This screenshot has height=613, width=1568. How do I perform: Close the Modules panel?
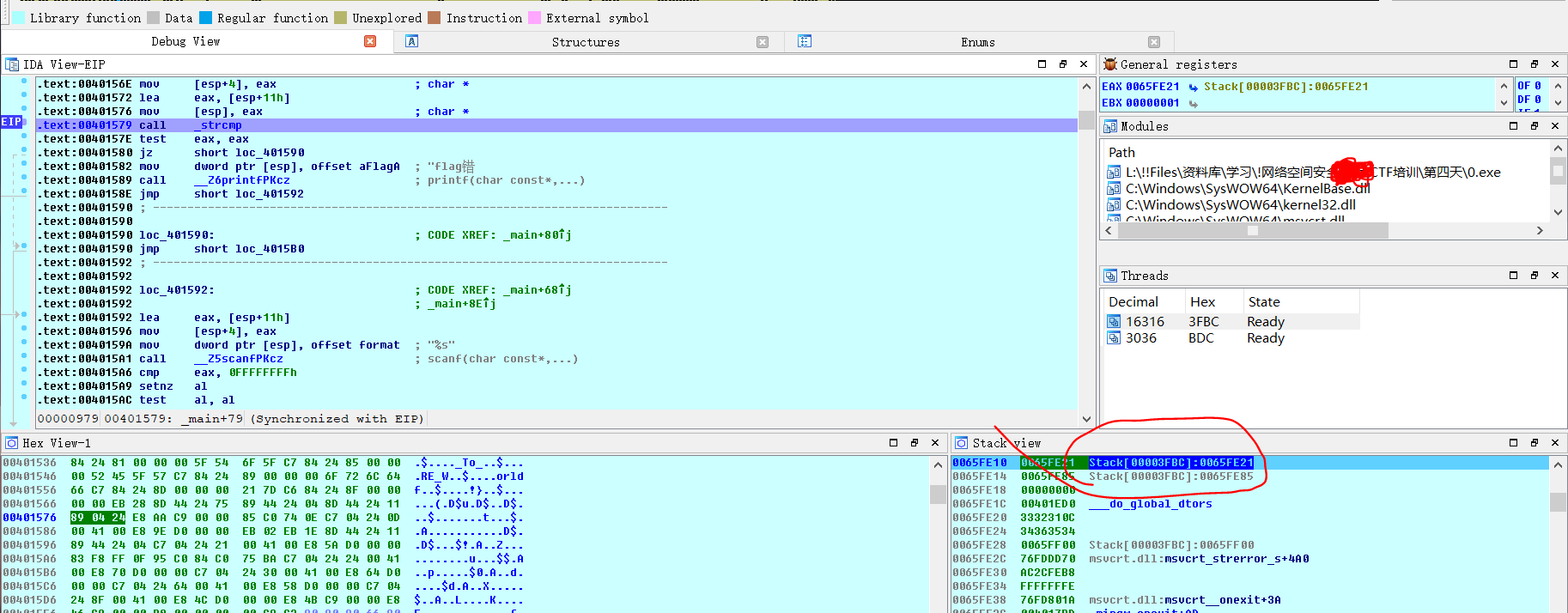(x=1555, y=126)
